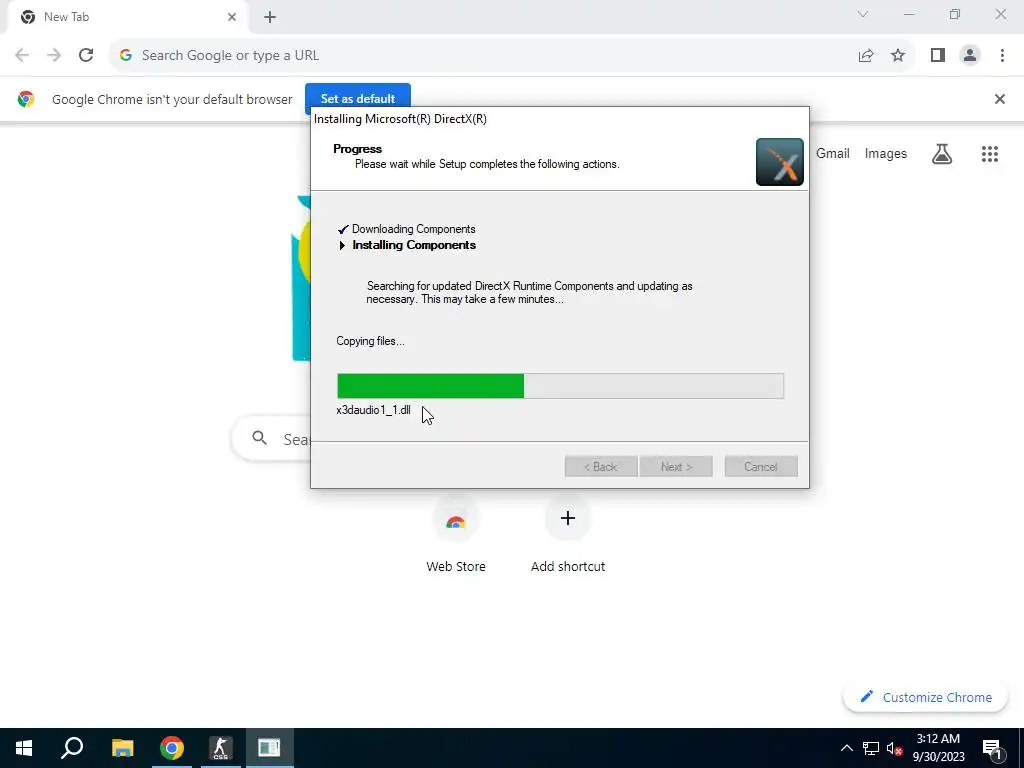Click the Installing Components arrow marker

pyautogui.click(x=342, y=246)
